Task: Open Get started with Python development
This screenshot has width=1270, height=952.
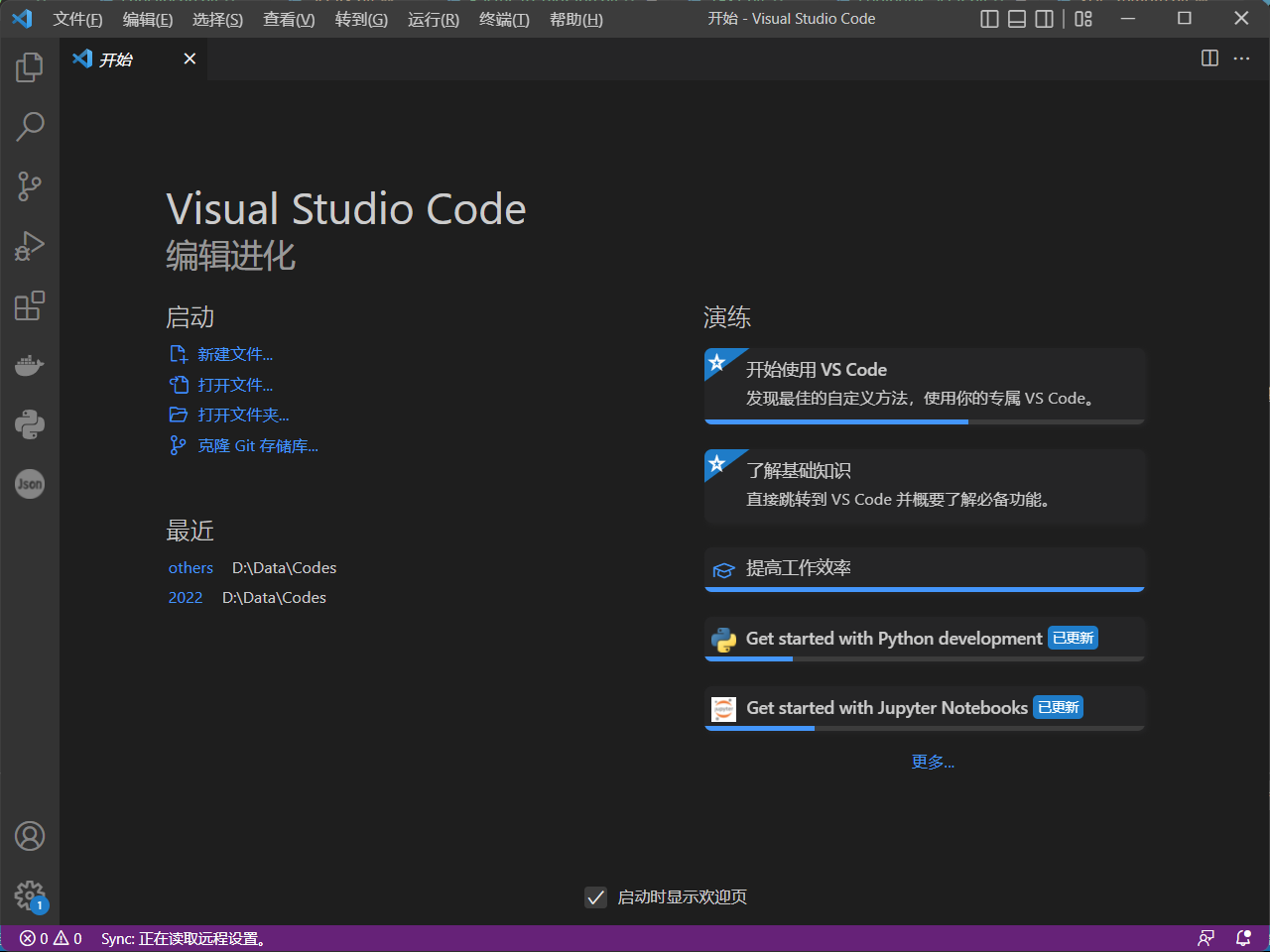Action: [925, 639]
